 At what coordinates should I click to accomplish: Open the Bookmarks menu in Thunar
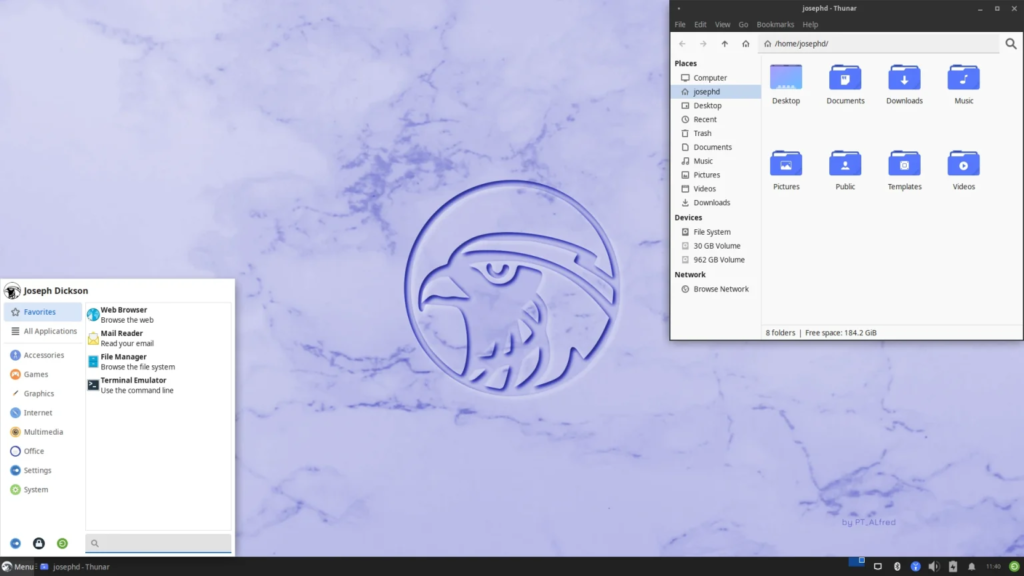pyautogui.click(x=774, y=24)
